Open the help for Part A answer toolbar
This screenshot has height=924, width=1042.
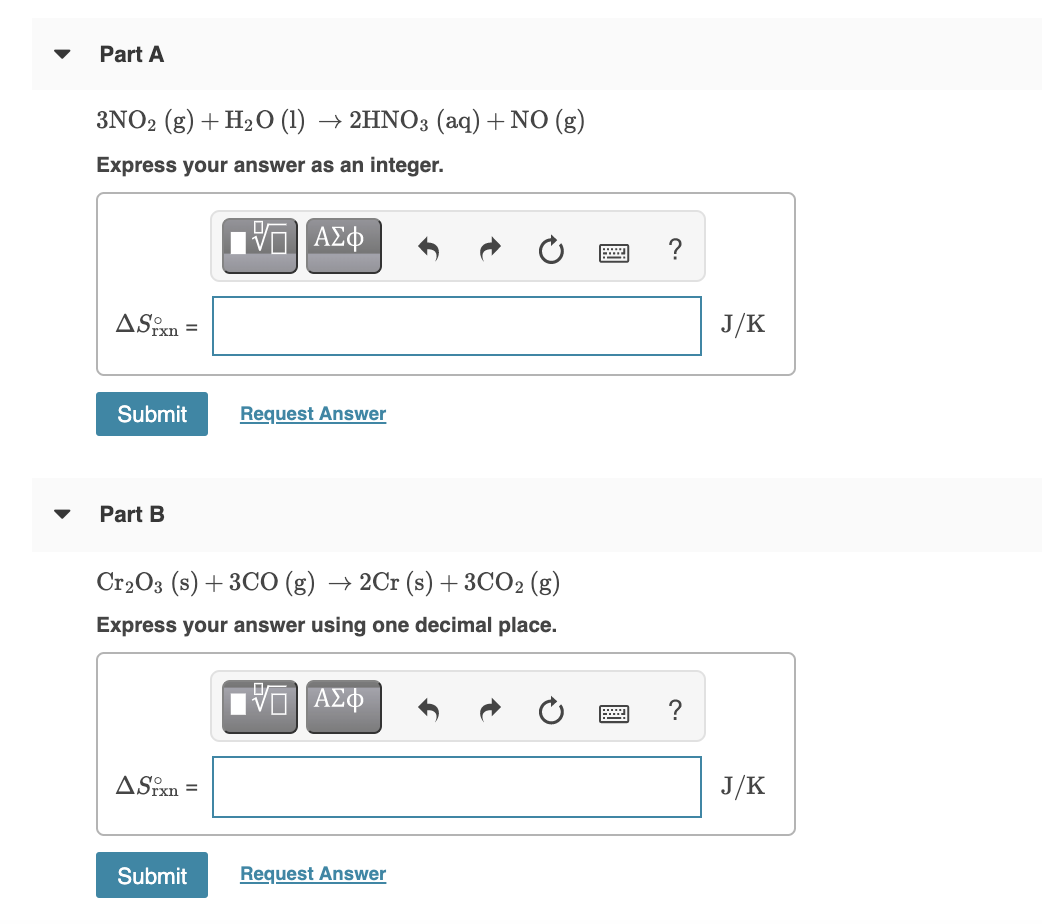pos(675,251)
